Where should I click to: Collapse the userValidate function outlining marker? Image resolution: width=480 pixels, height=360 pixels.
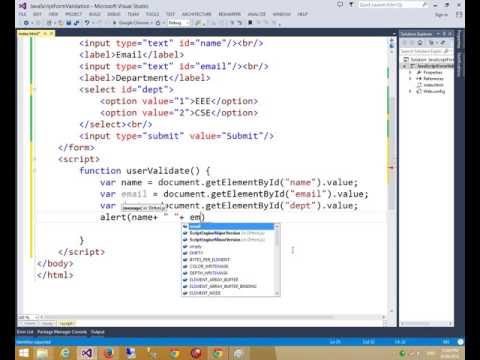pyautogui.click(x=34, y=171)
